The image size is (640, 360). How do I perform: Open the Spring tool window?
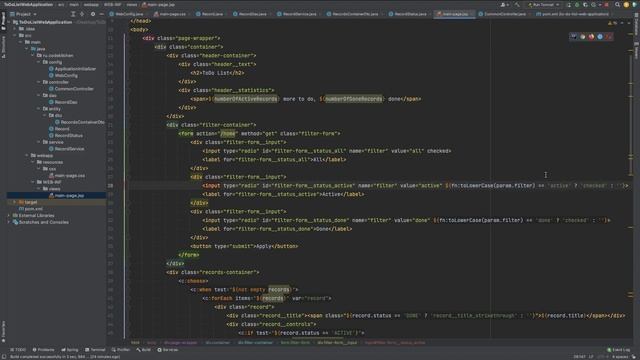69,350
